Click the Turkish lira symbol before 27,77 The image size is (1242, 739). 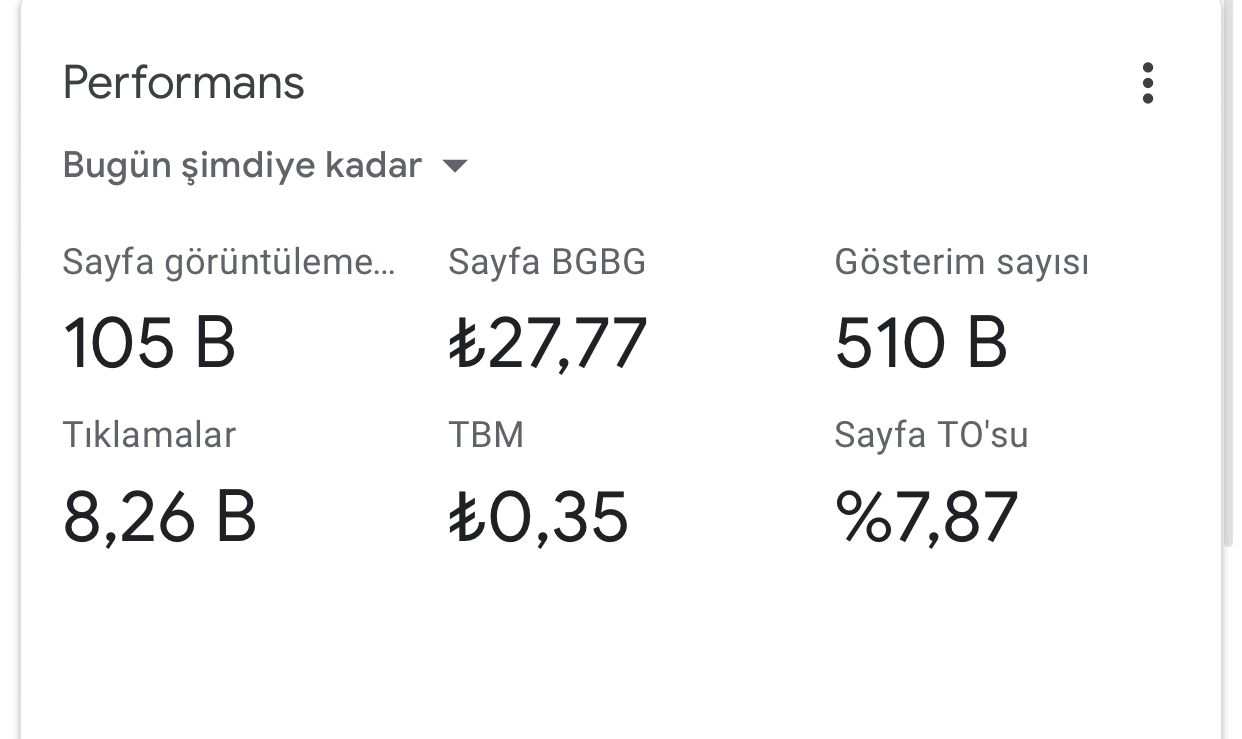[467, 343]
